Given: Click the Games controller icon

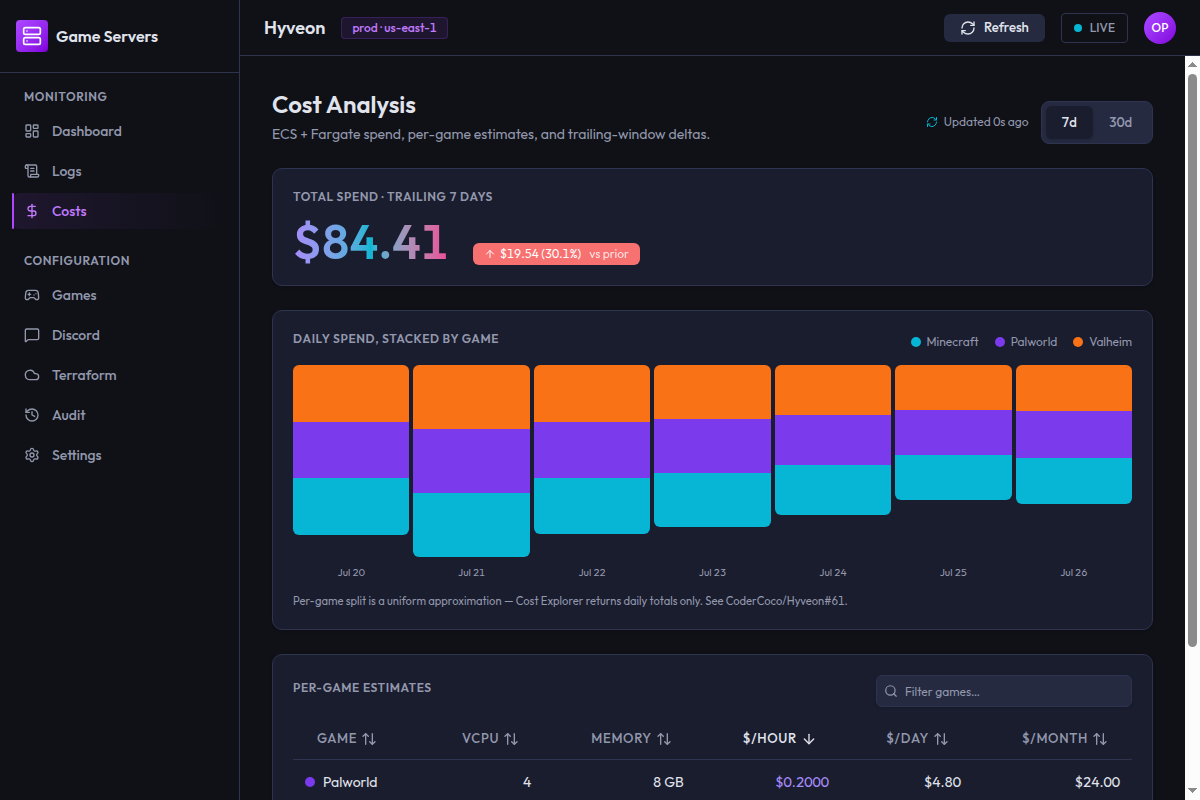Looking at the screenshot, I should click(x=32, y=295).
